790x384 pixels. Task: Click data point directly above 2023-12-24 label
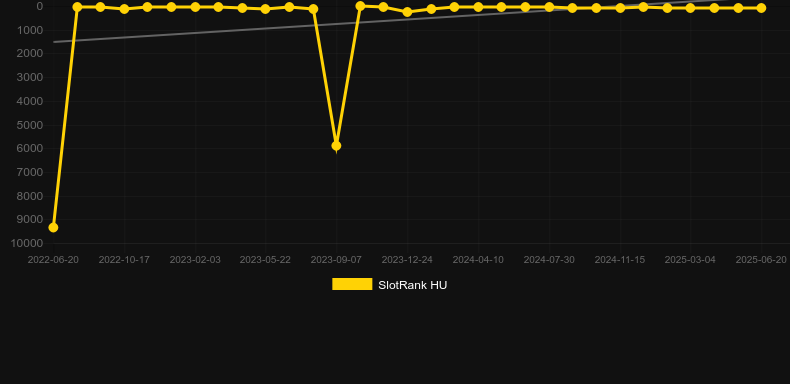(407, 12)
